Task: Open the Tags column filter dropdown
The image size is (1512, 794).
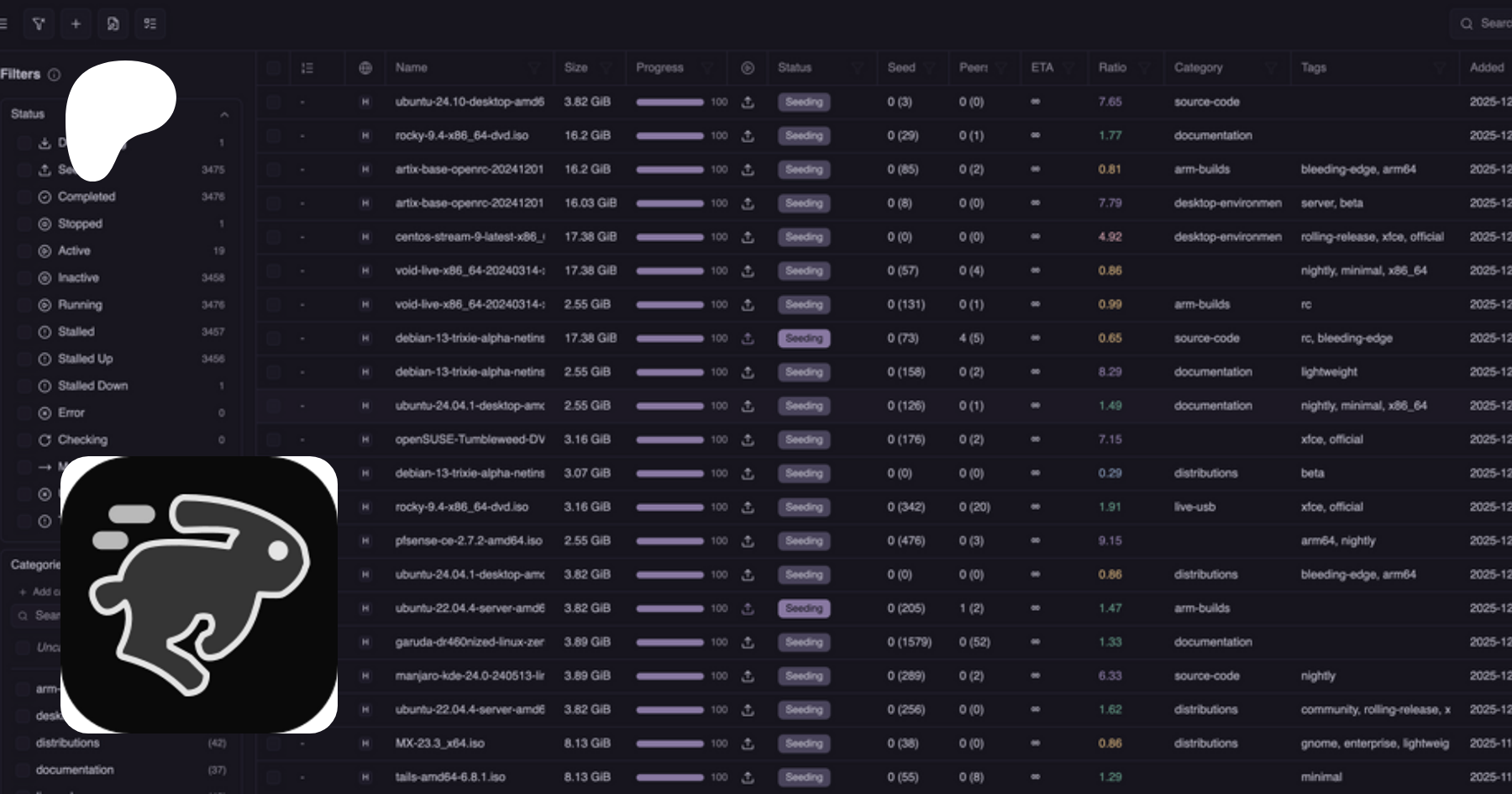Action: tap(1440, 68)
